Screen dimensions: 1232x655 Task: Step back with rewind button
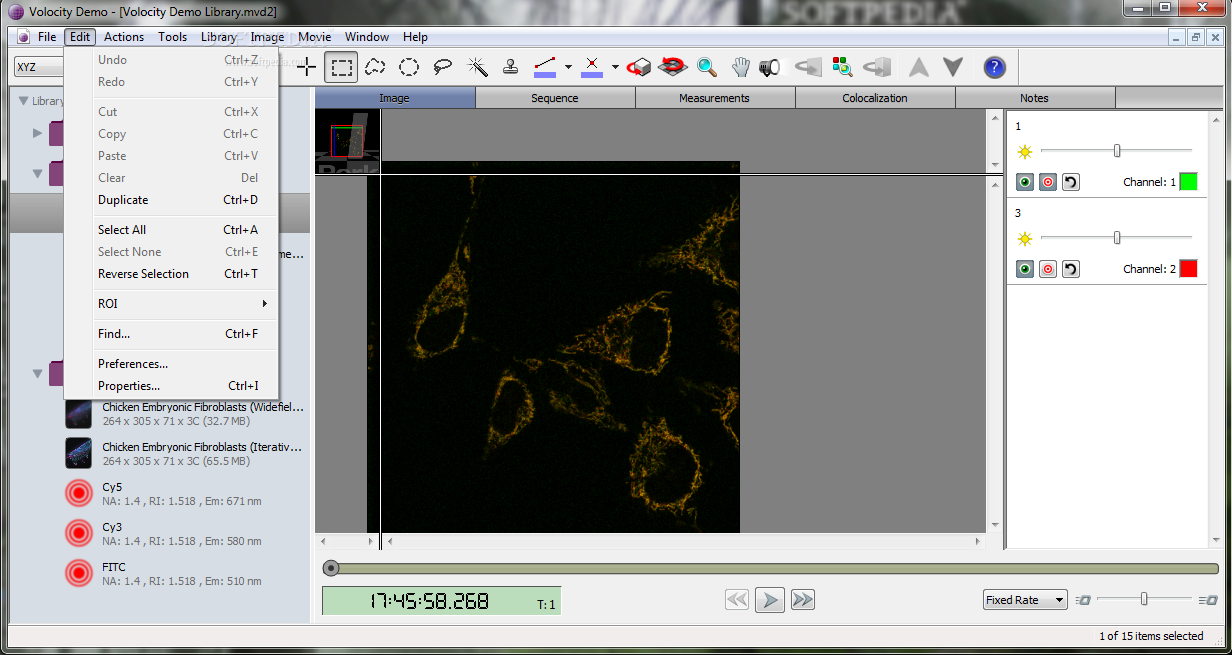coord(737,600)
